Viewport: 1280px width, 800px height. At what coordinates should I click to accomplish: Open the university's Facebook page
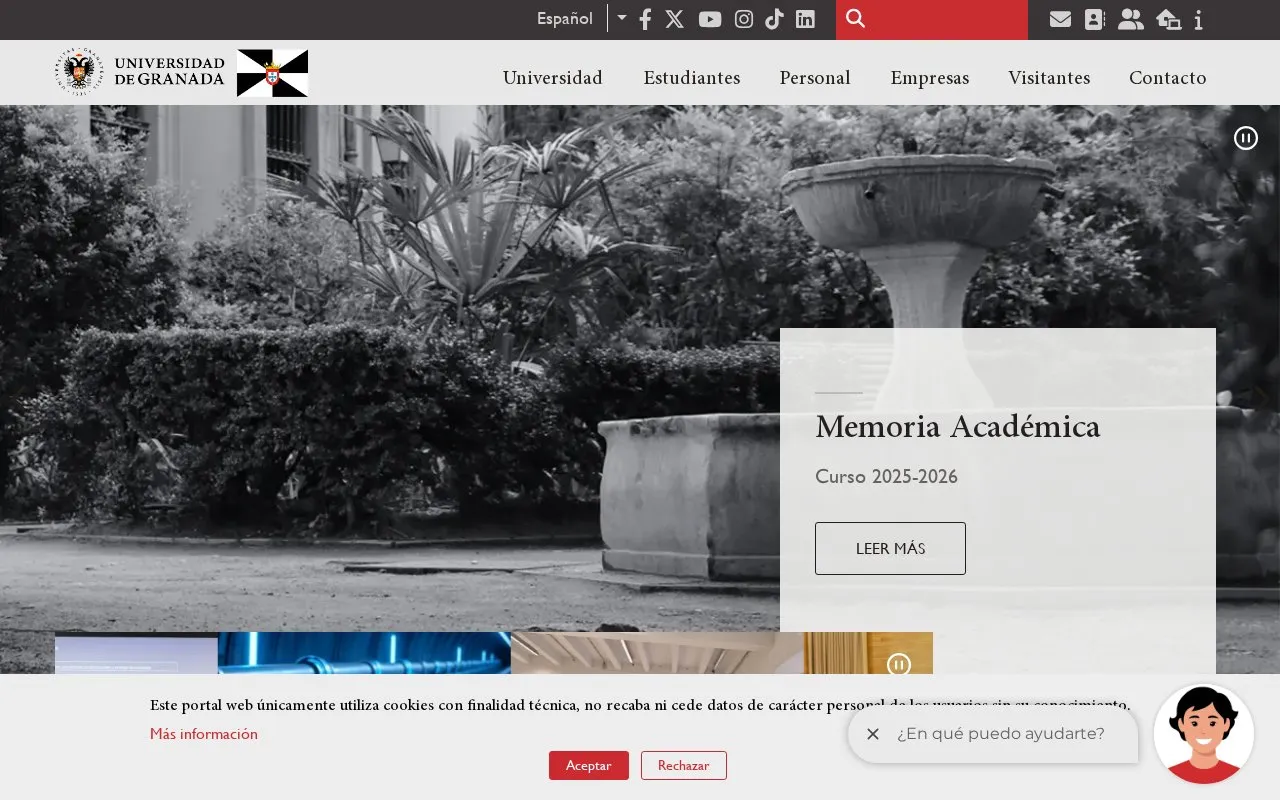point(645,19)
